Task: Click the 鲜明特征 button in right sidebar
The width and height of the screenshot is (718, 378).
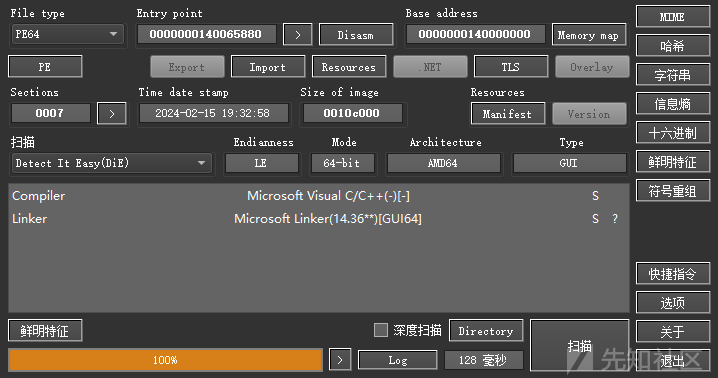Action: [x=673, y=162]
